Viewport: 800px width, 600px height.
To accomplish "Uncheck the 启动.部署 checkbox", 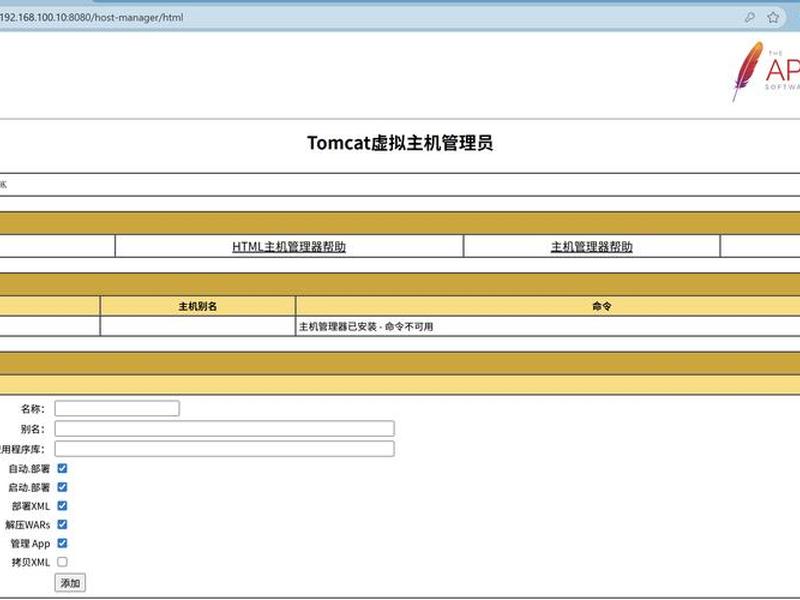I will coord(62,487).
